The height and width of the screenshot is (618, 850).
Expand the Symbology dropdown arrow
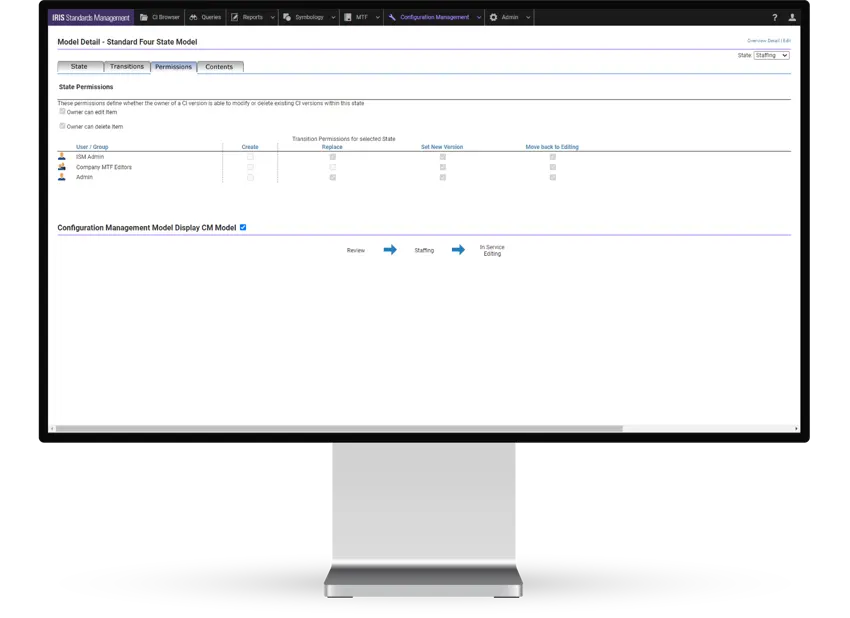coord(333,16)
